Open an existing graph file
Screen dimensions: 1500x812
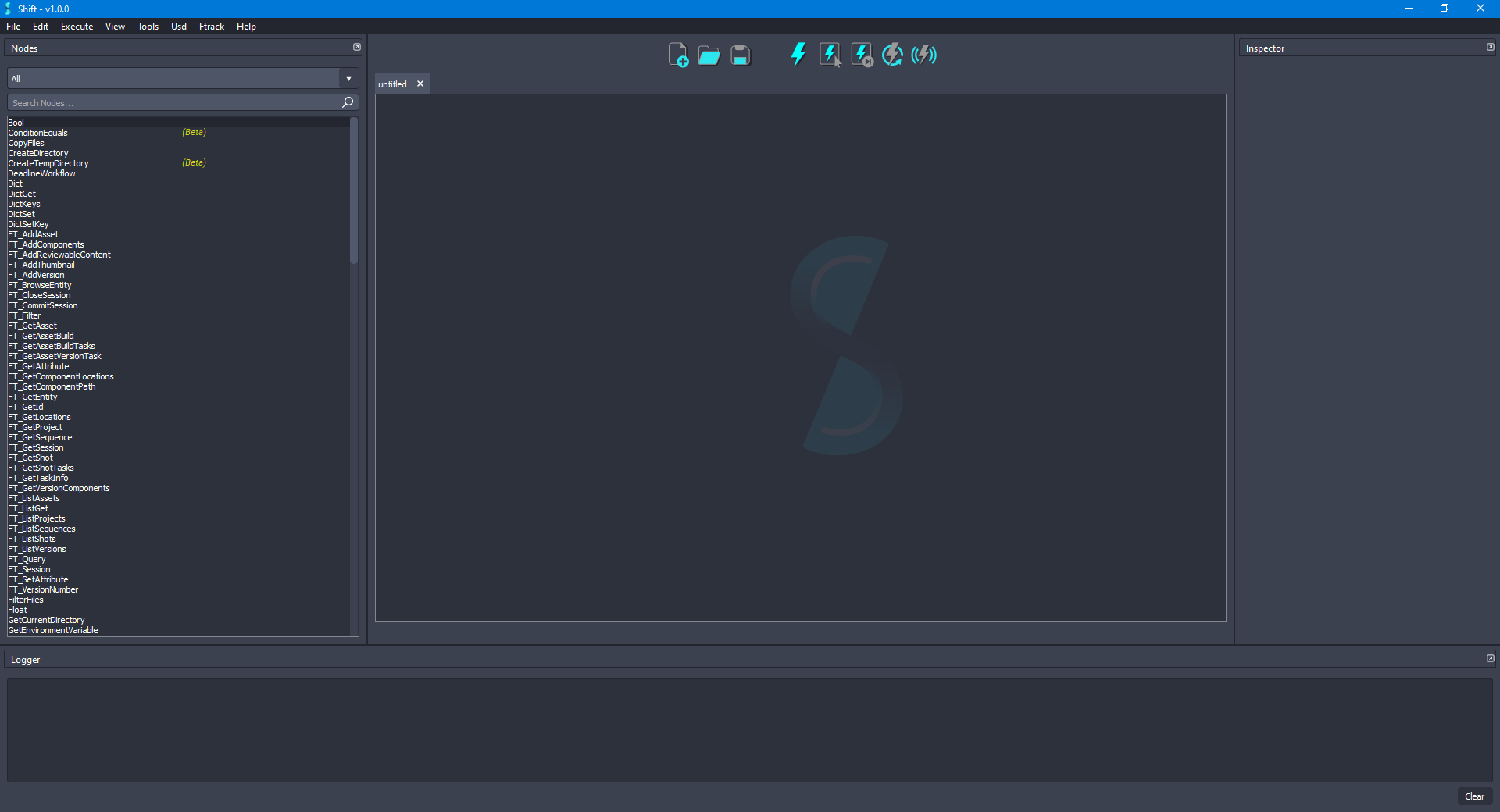pyautogui.click(x=709, y=55)
